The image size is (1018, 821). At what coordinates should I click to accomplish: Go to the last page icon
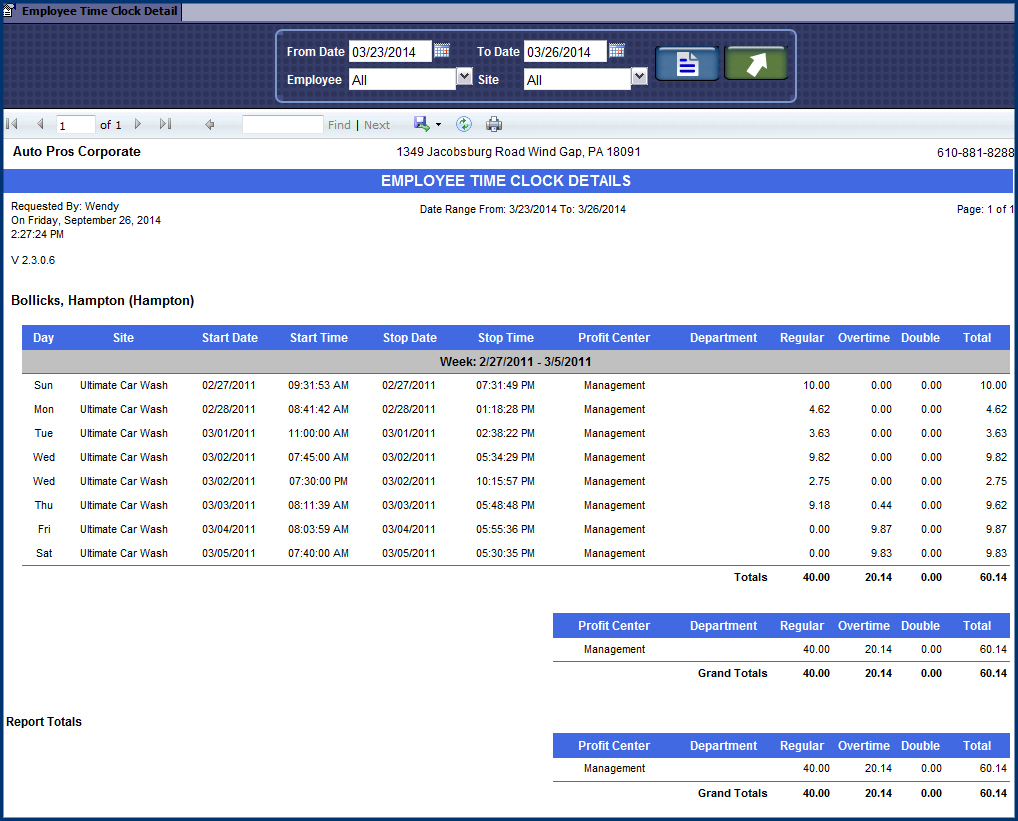click(165, 123)
